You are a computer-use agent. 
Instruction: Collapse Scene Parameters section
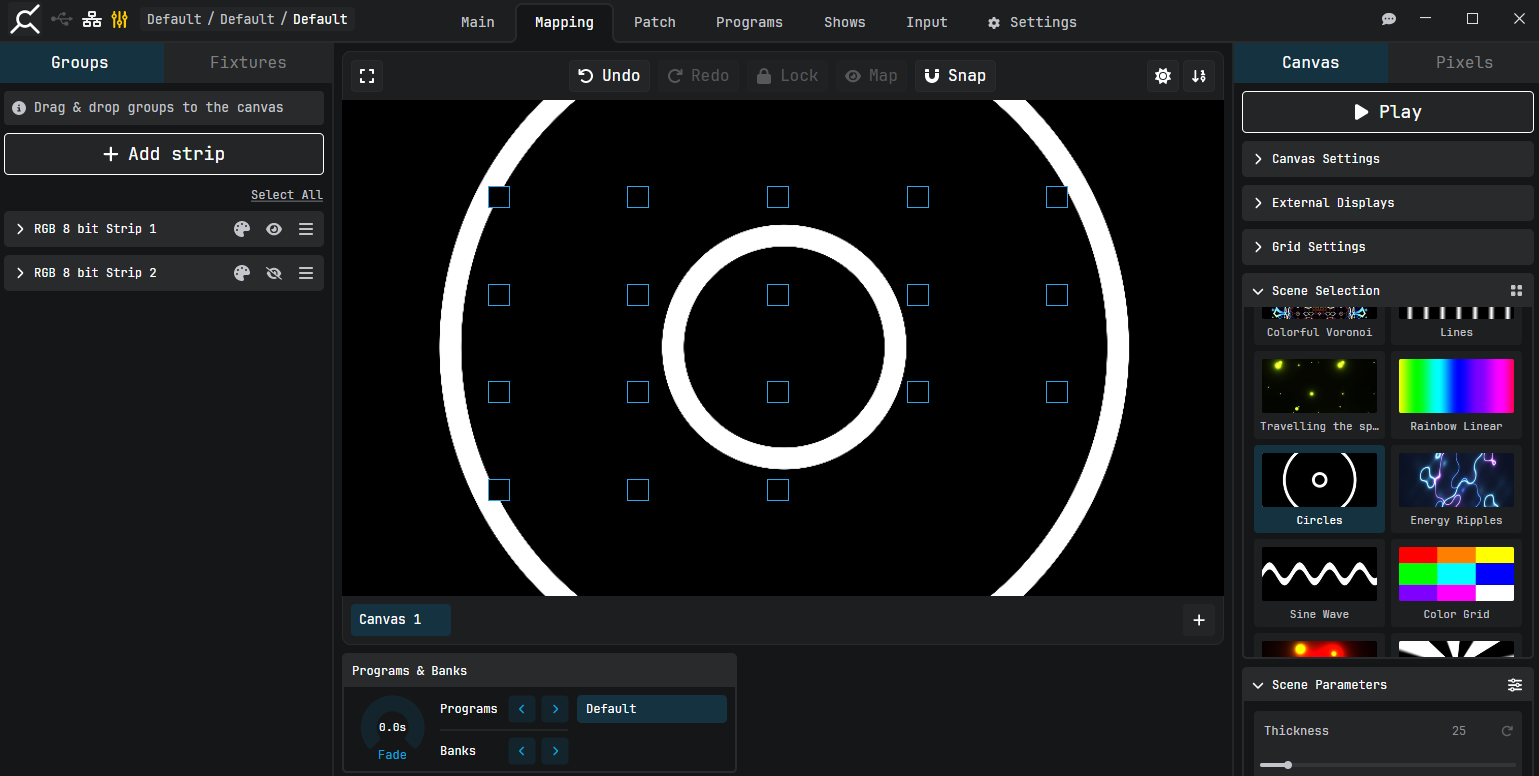coord(1258,685)
